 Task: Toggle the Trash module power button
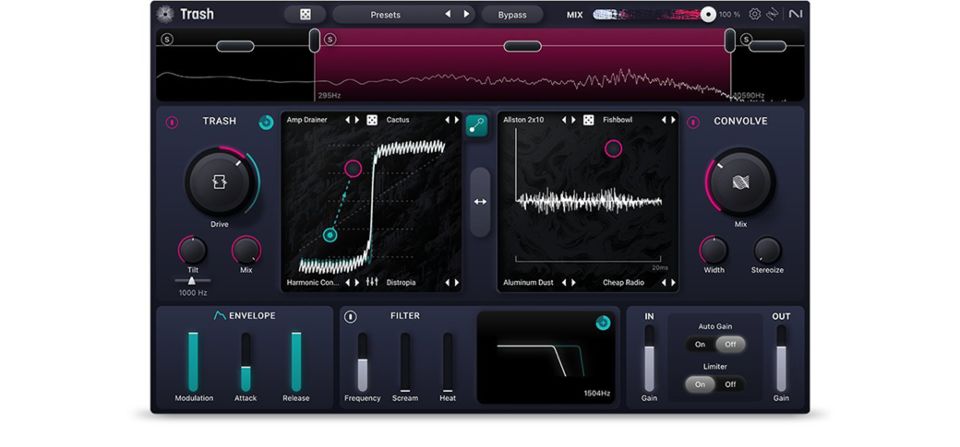tap(172, 122)
